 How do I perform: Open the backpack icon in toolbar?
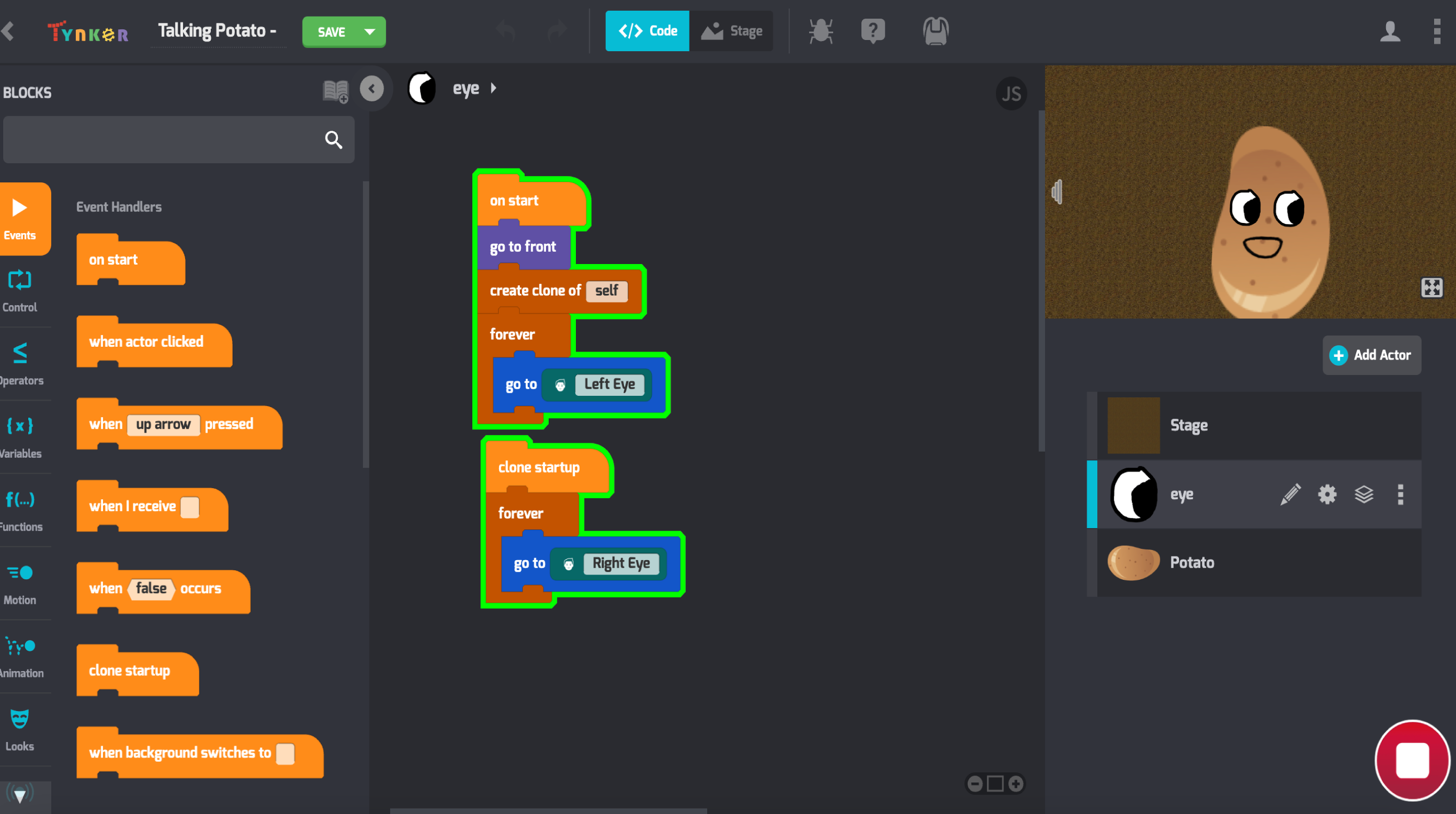point(936,31)
